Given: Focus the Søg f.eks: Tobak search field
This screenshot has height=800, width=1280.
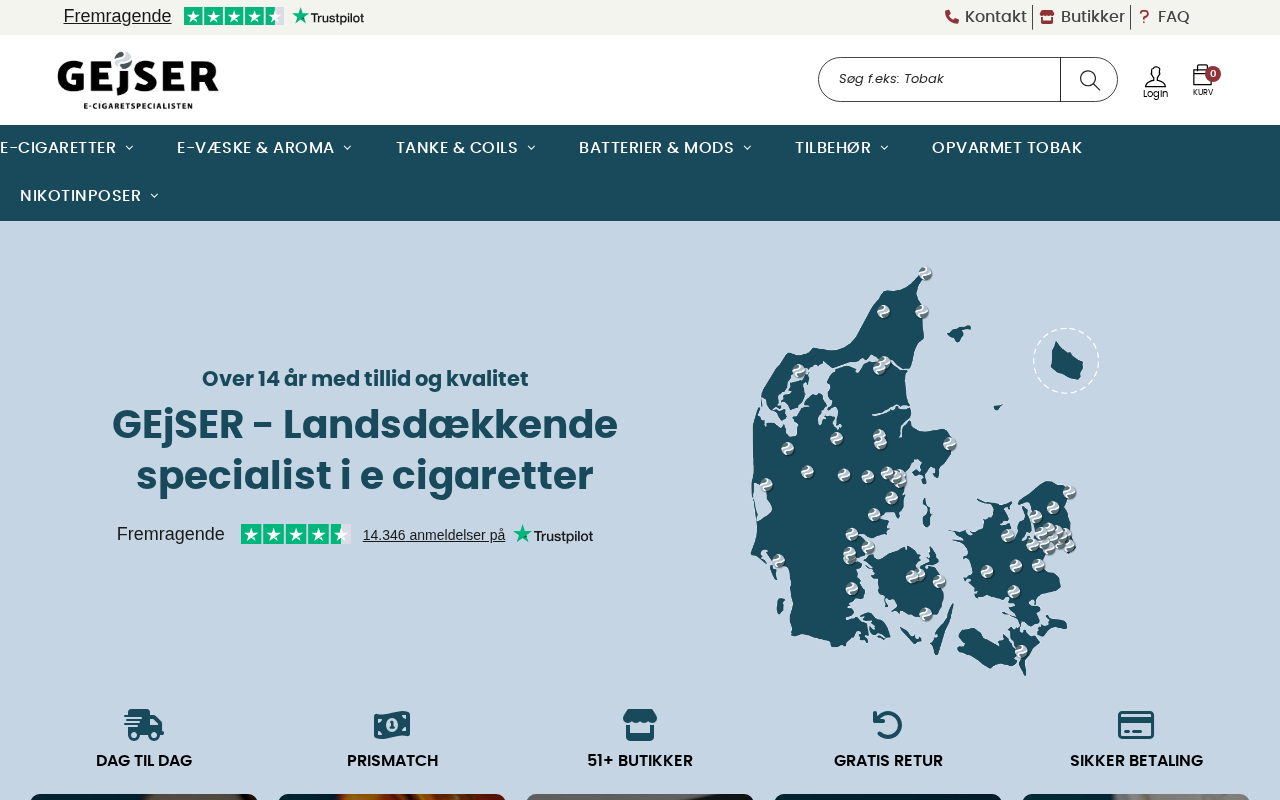Looking at the screenshot, I should (940, 80).
